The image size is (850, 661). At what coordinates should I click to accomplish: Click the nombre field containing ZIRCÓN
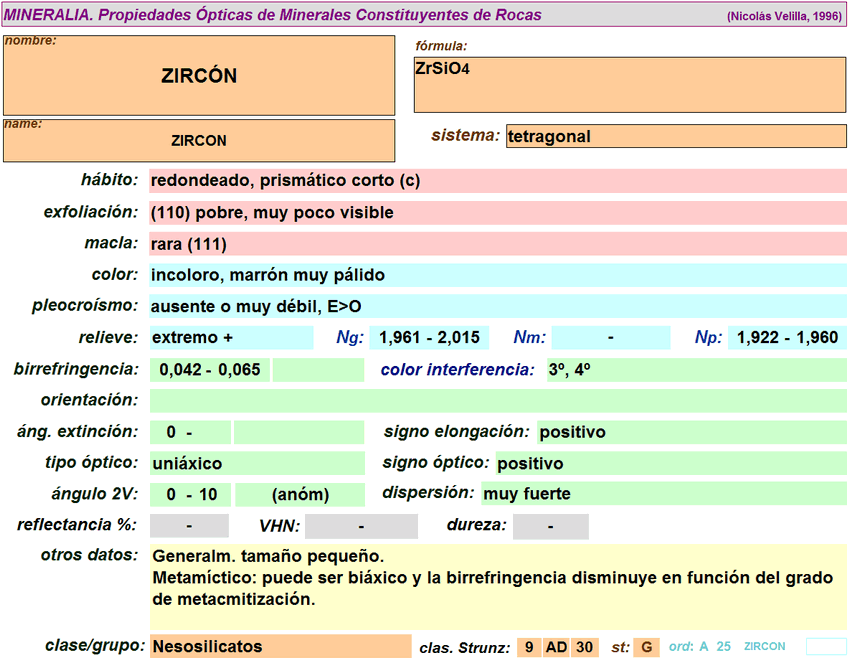point(199,76)
